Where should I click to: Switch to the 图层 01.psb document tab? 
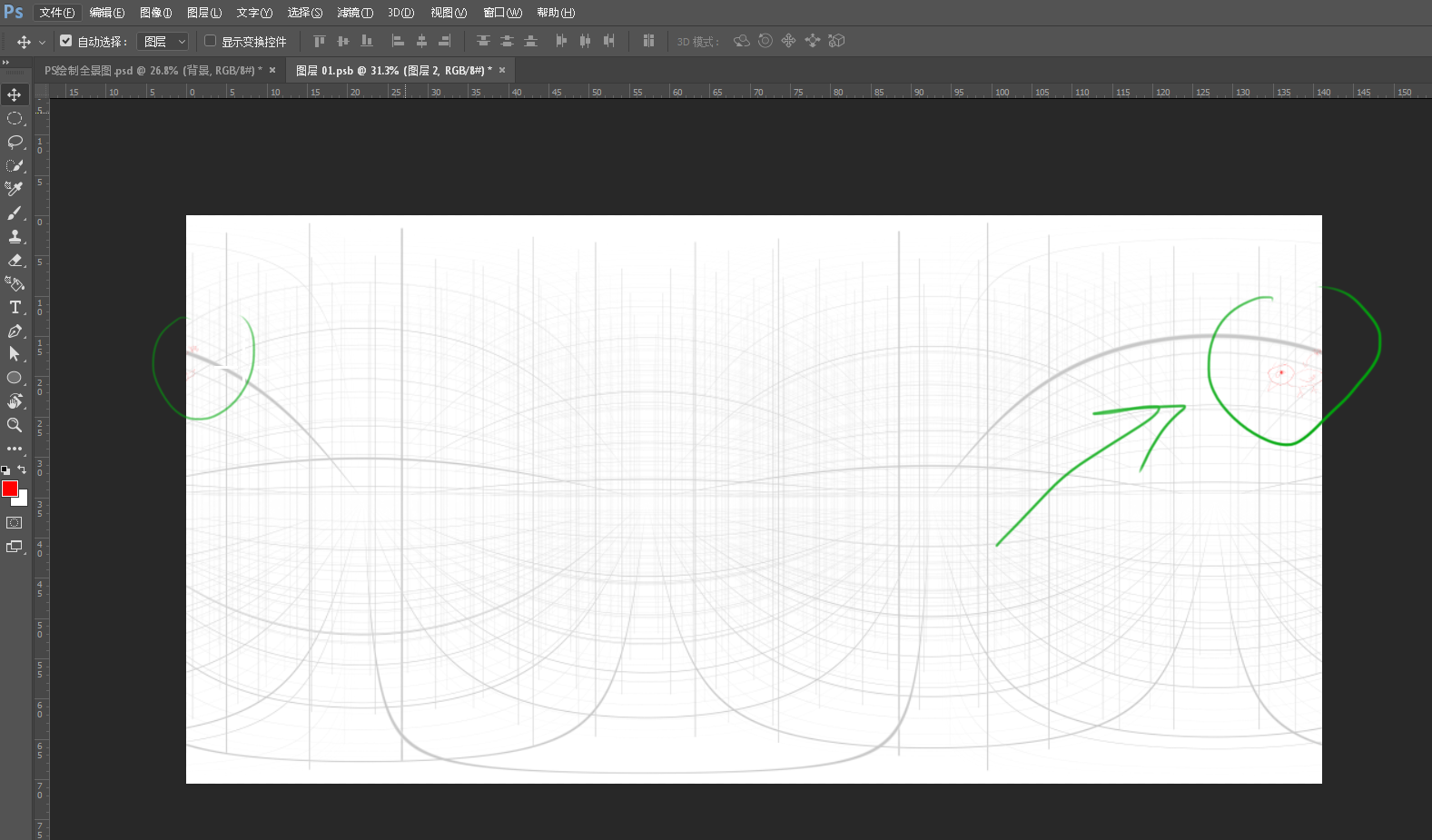click(394, 70)
